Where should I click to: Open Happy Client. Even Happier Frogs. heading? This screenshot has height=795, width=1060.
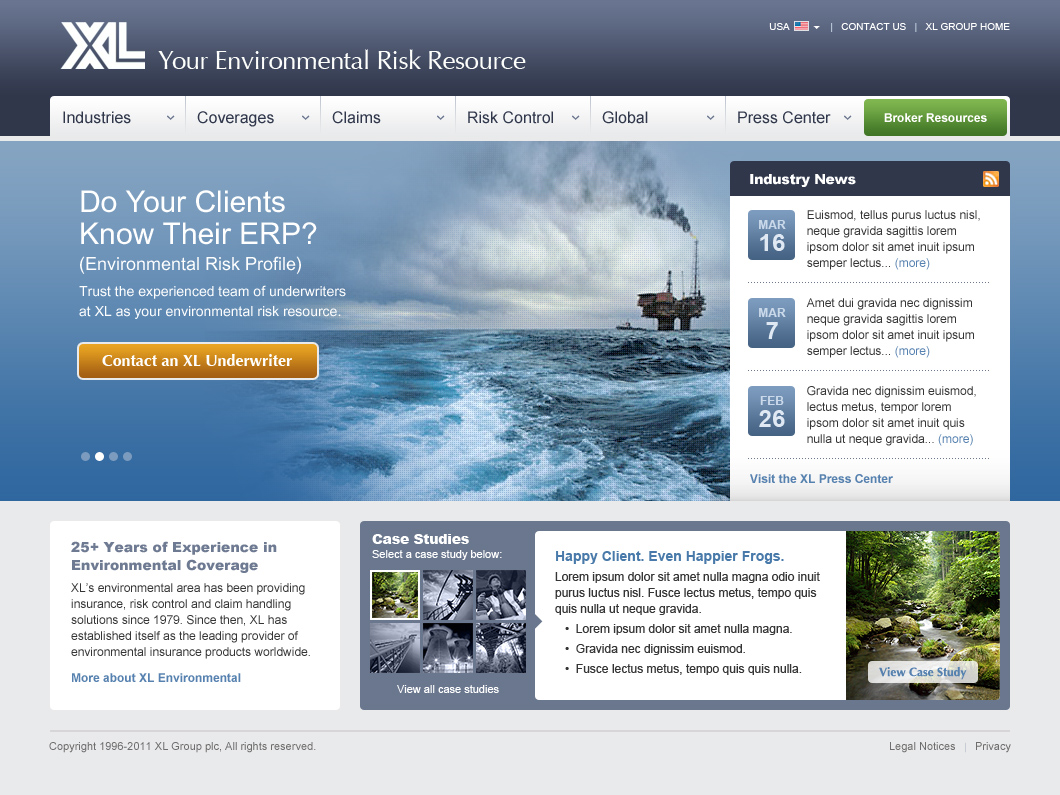click(x=669, y=556)
